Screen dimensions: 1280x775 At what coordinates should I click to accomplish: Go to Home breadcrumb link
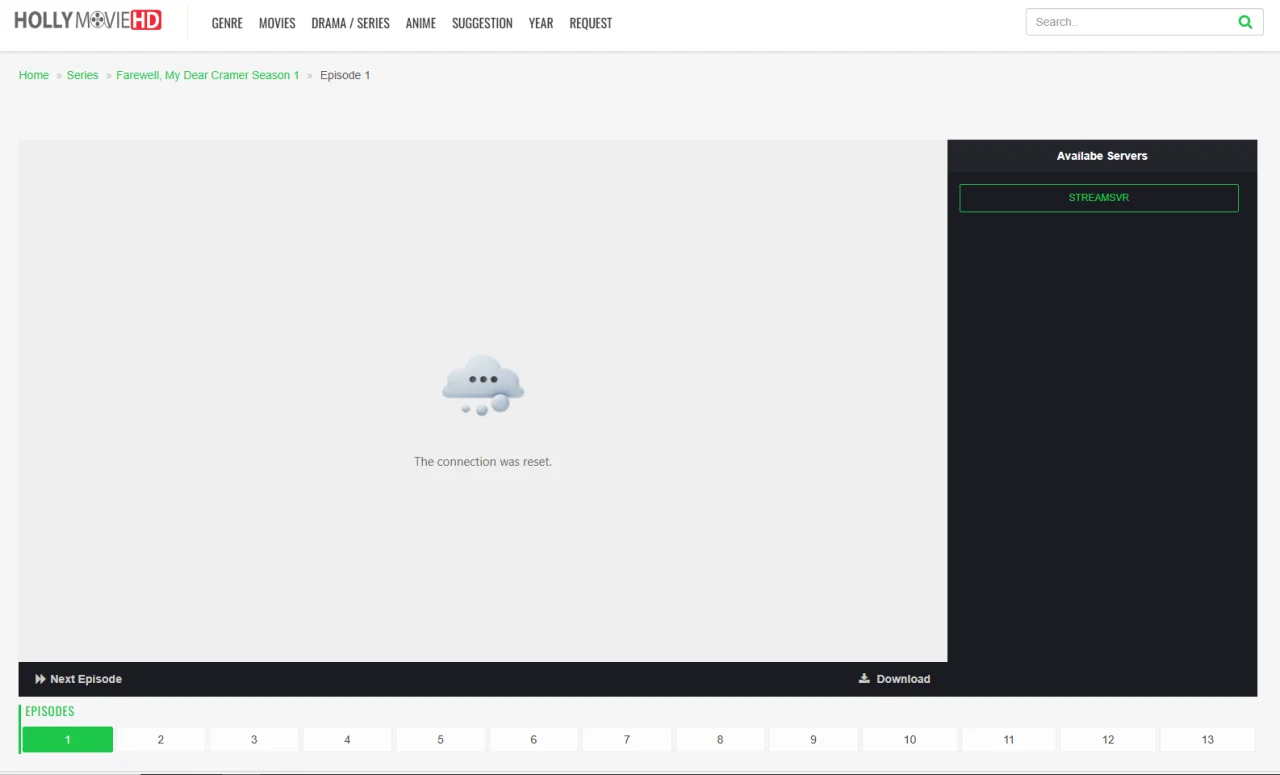coord(34,75)
